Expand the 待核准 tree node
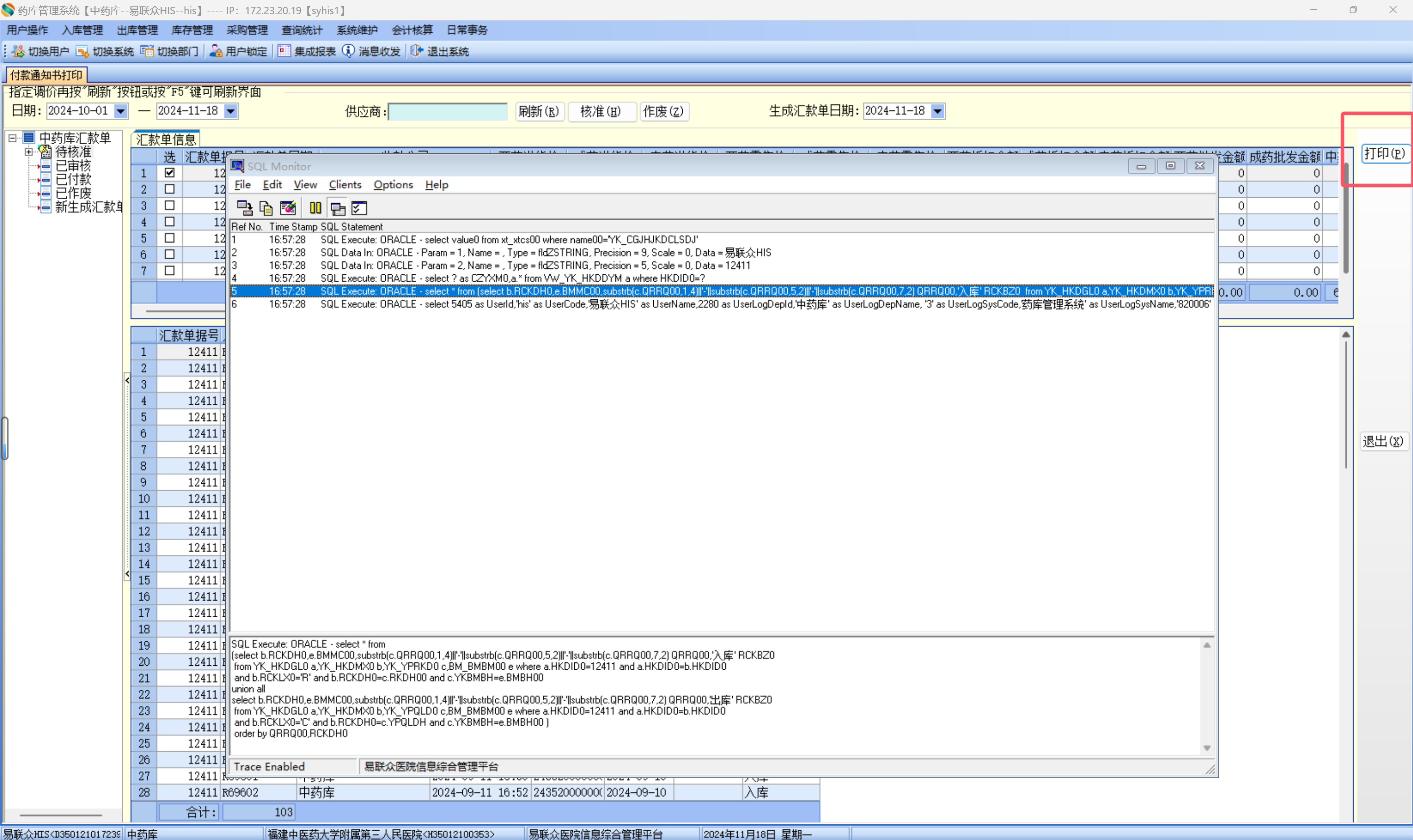 pyautogui.click(x=28, y=152)
